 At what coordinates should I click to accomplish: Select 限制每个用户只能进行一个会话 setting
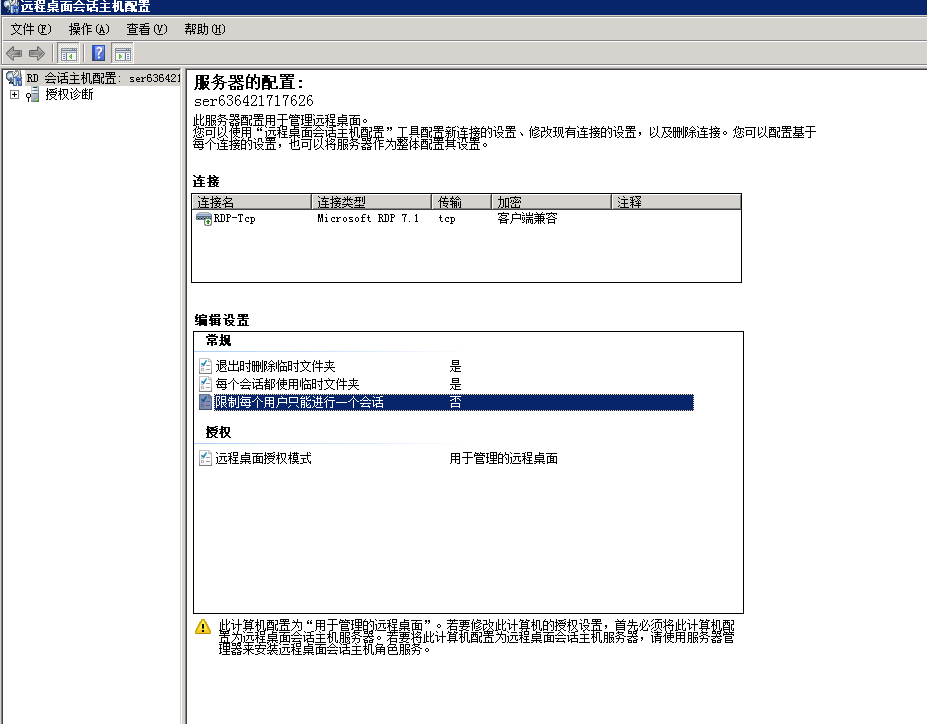pos(299,402)
